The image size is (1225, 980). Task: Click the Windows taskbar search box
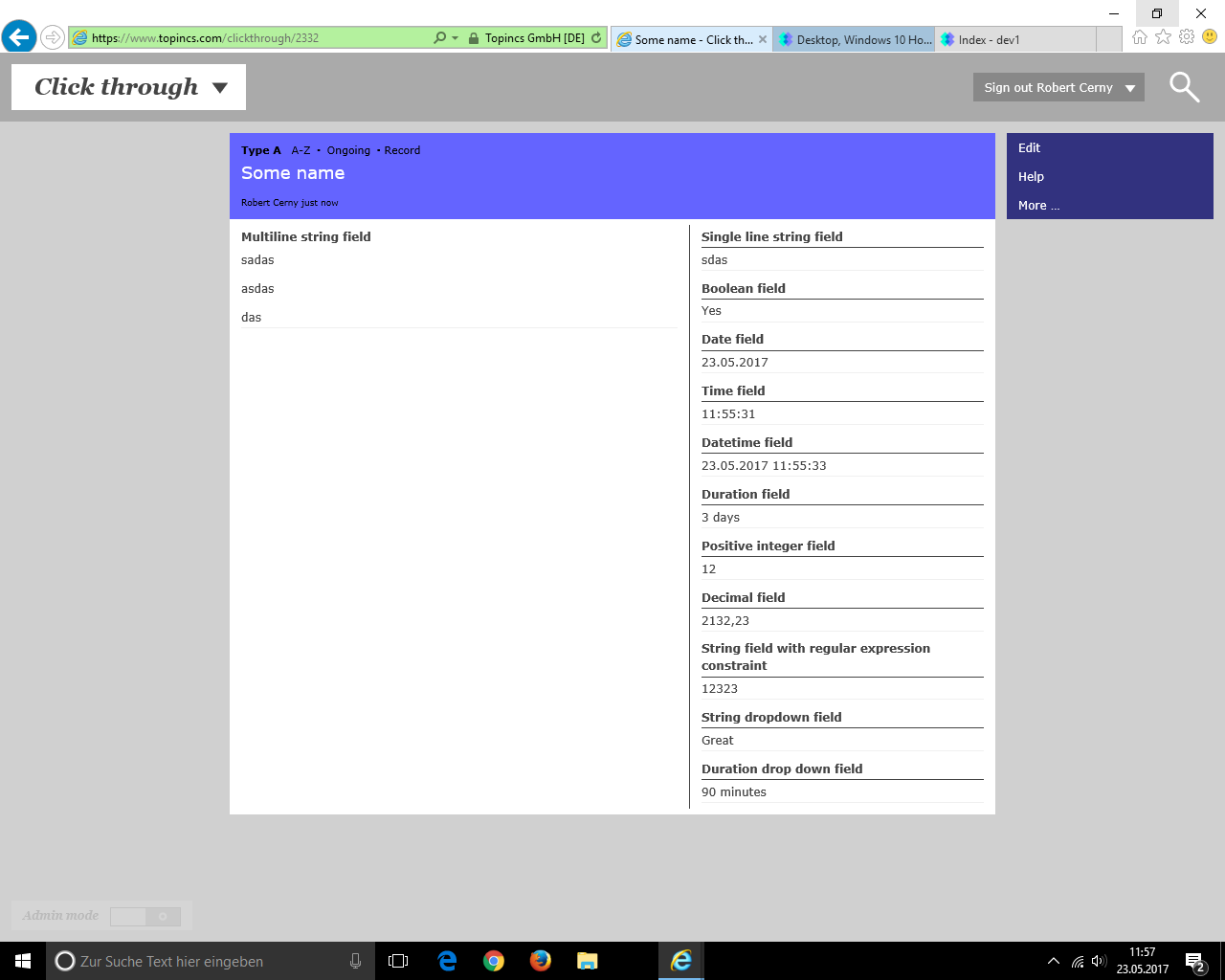point(211,962)
